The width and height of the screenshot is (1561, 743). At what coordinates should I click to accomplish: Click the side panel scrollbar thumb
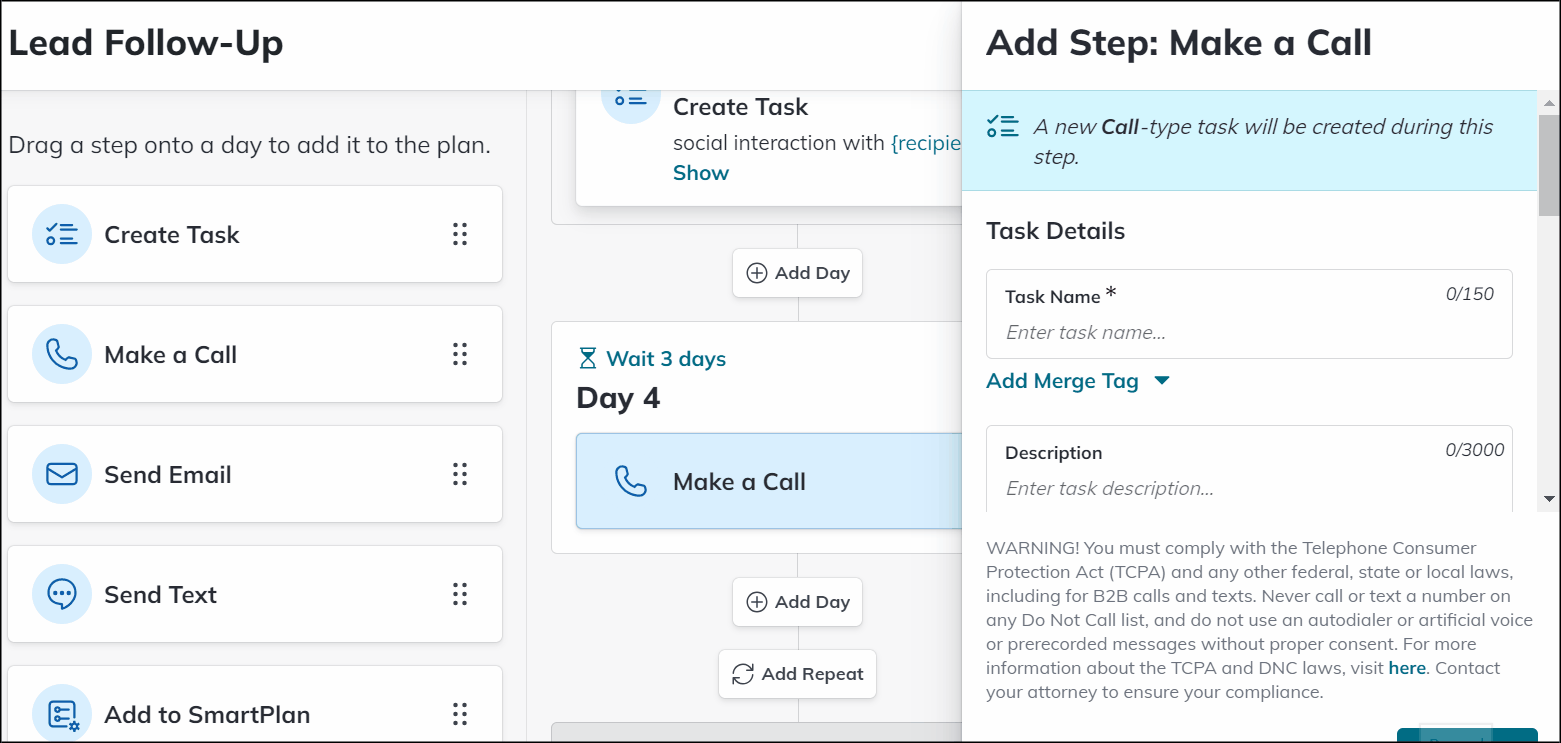pos(1549,163)
